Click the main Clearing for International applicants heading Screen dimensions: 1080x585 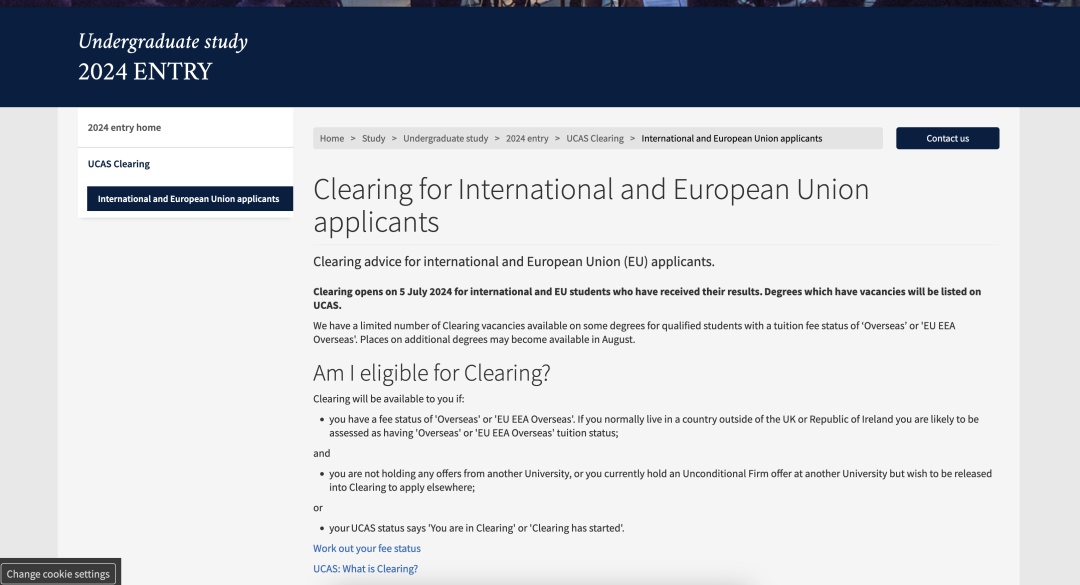591,205
